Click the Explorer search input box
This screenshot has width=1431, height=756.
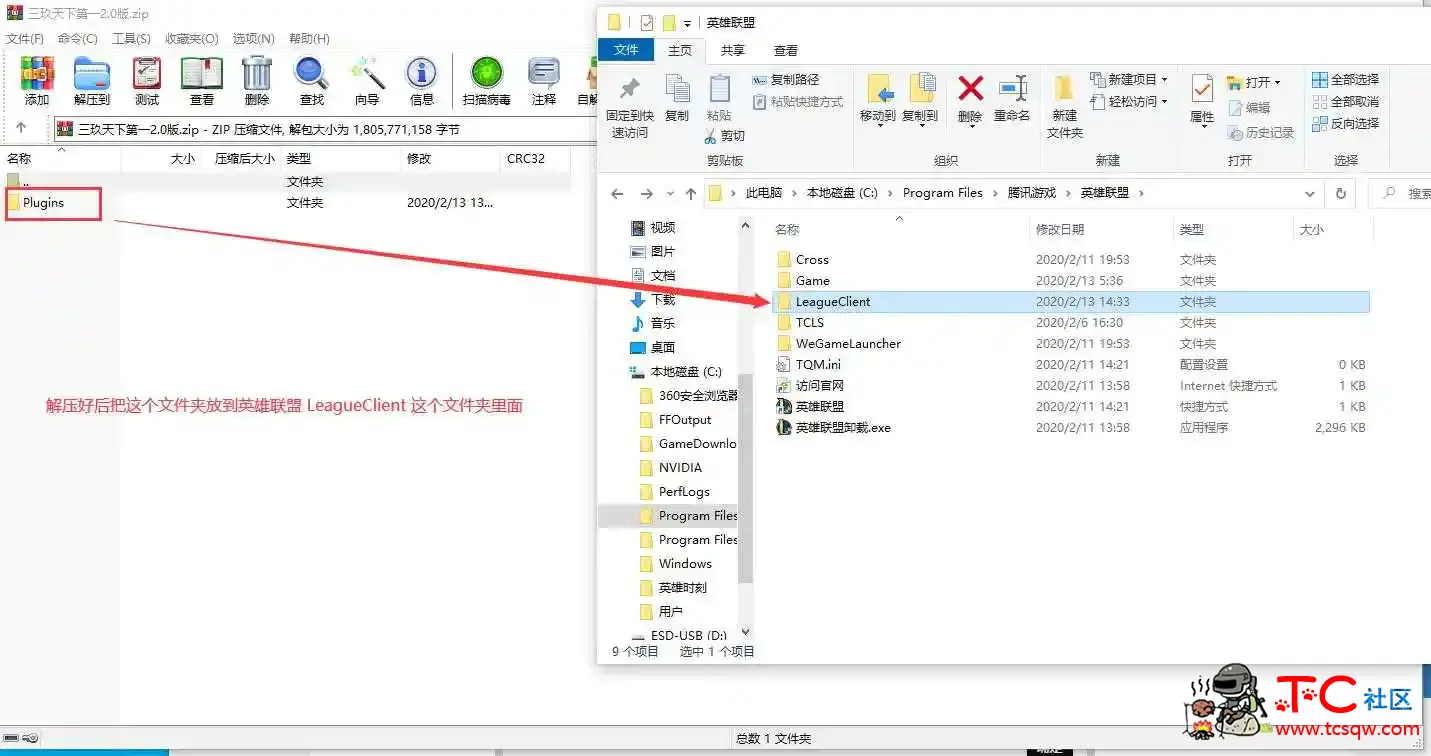[1400, 194]
